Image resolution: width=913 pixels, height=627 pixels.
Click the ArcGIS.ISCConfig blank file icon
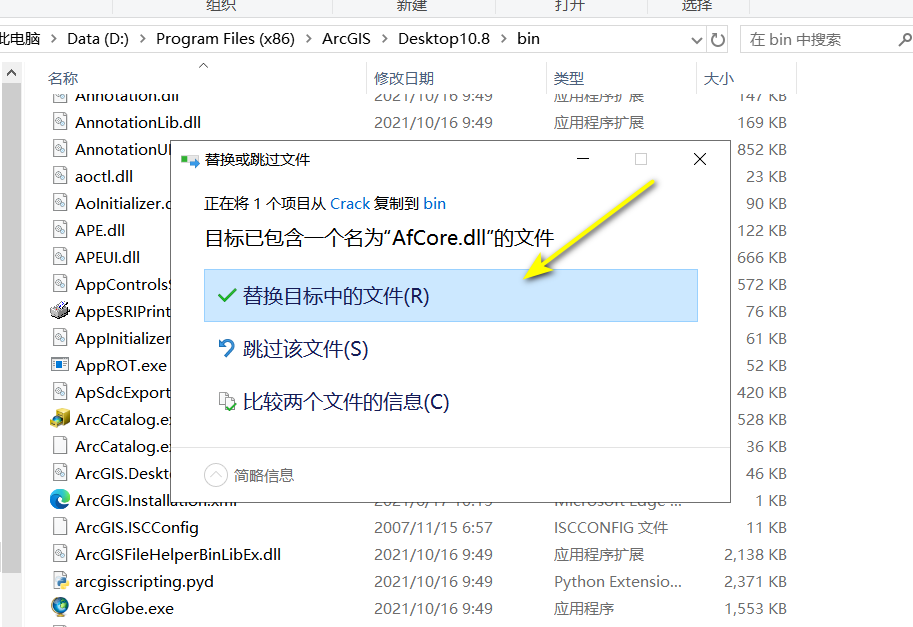(x=60, y=527)
